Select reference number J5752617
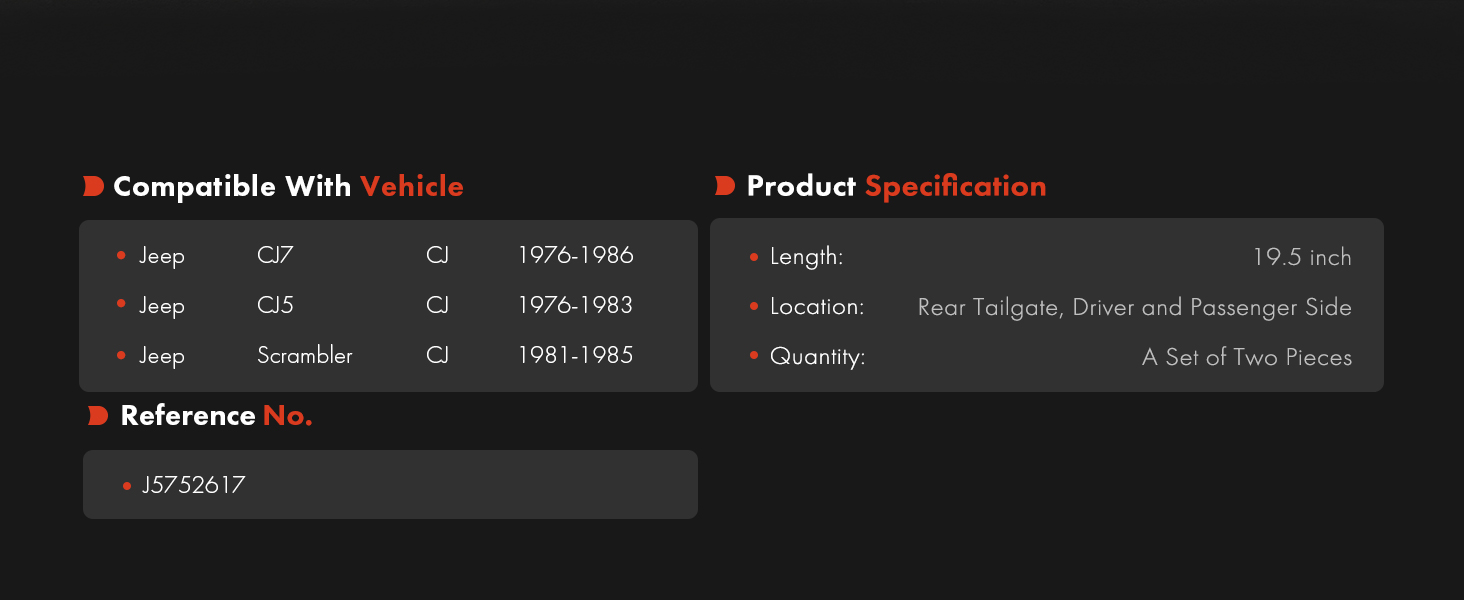 point(194,485)
